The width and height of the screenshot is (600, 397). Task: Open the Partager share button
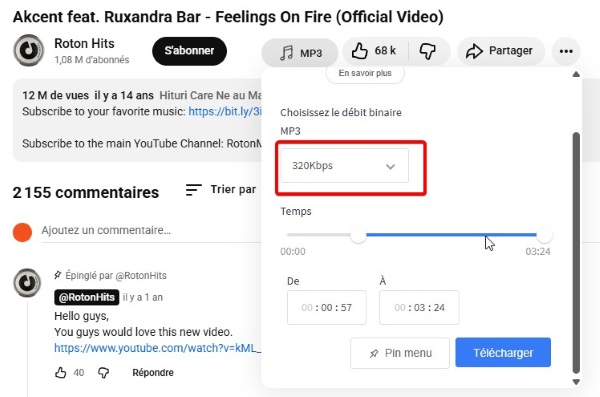(500, 51)
